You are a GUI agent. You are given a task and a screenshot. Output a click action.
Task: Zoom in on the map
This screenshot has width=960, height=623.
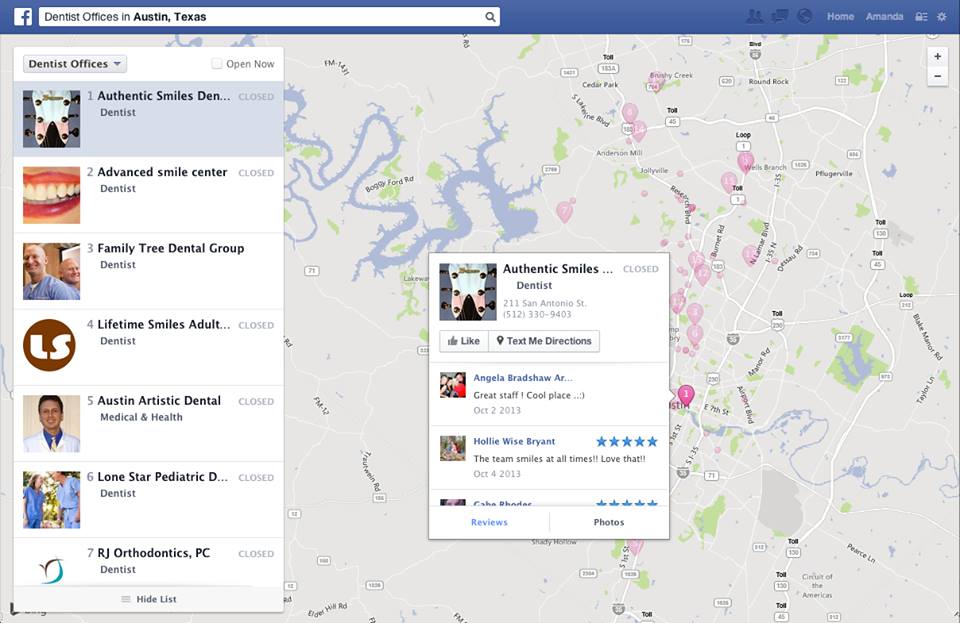pyautogui.click(x=937, y=56)
